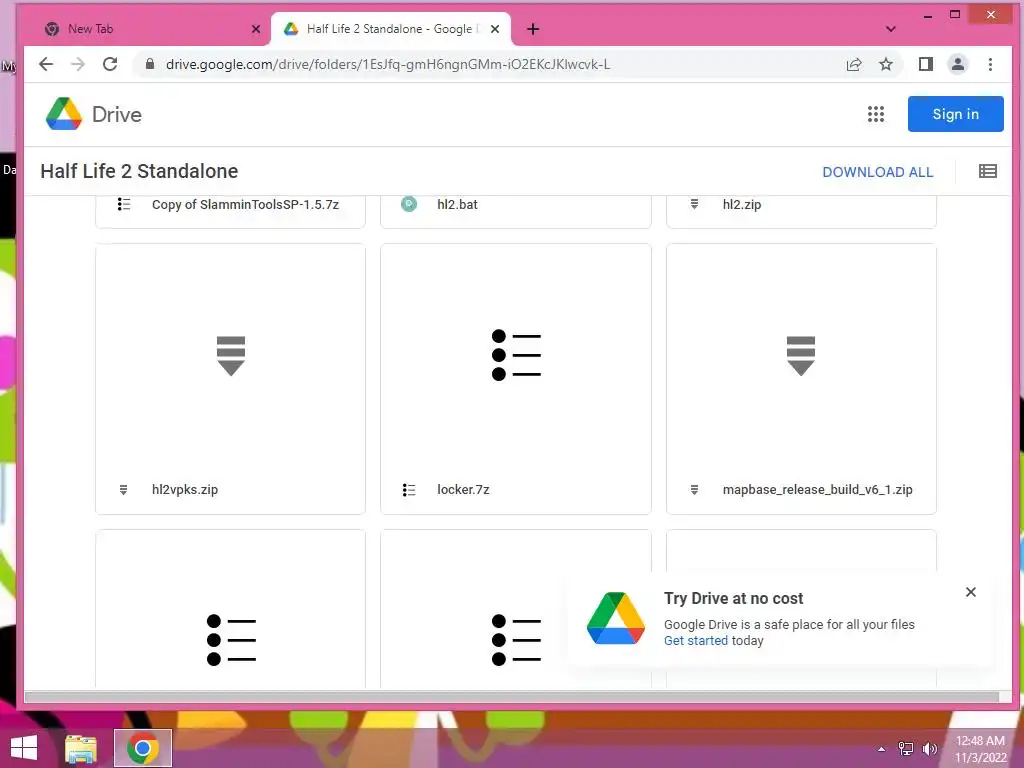
Task: Select Copy of SlamminToolsSP-1.5.7z file
Action: click(246, 204)
